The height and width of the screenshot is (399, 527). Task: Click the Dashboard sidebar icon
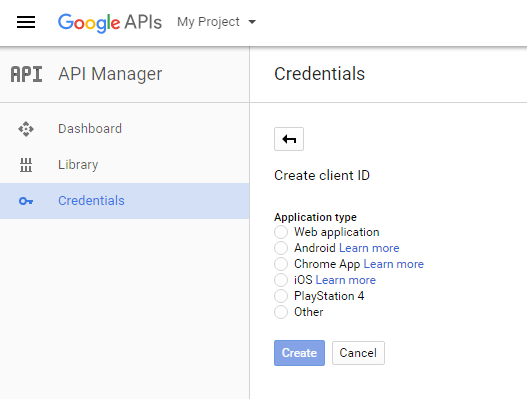pyautogui.click(x=26, y=129)
